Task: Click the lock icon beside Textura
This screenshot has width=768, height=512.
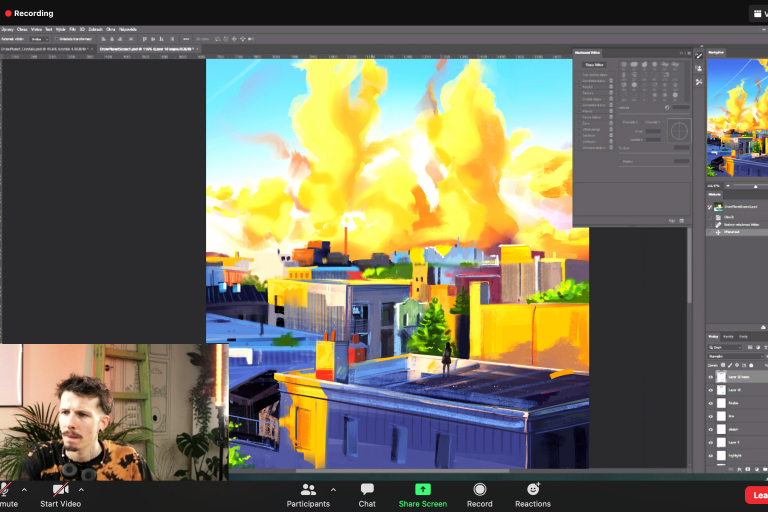Action: tap(611, 93)
